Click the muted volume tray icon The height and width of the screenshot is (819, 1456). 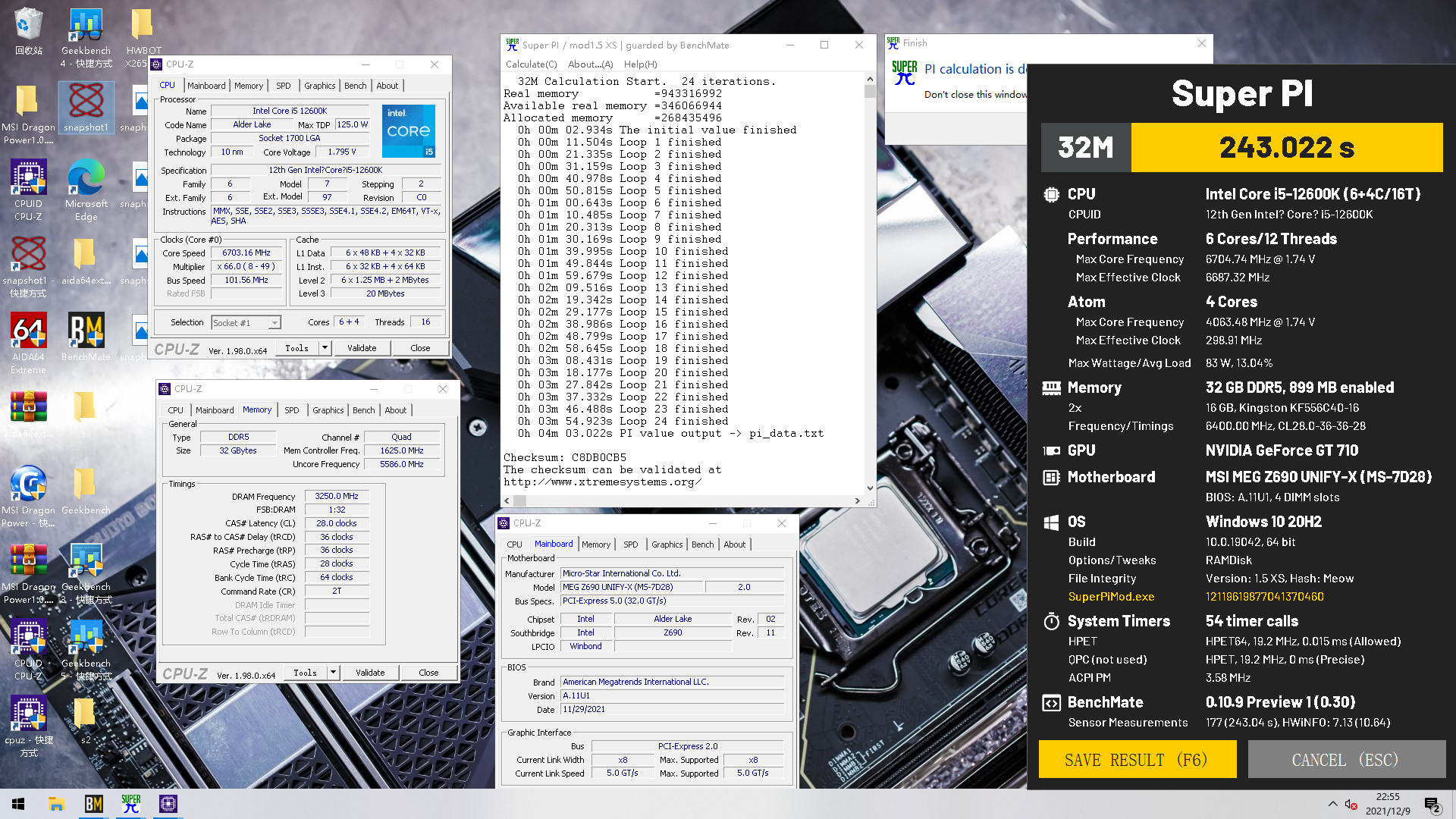1351,804
